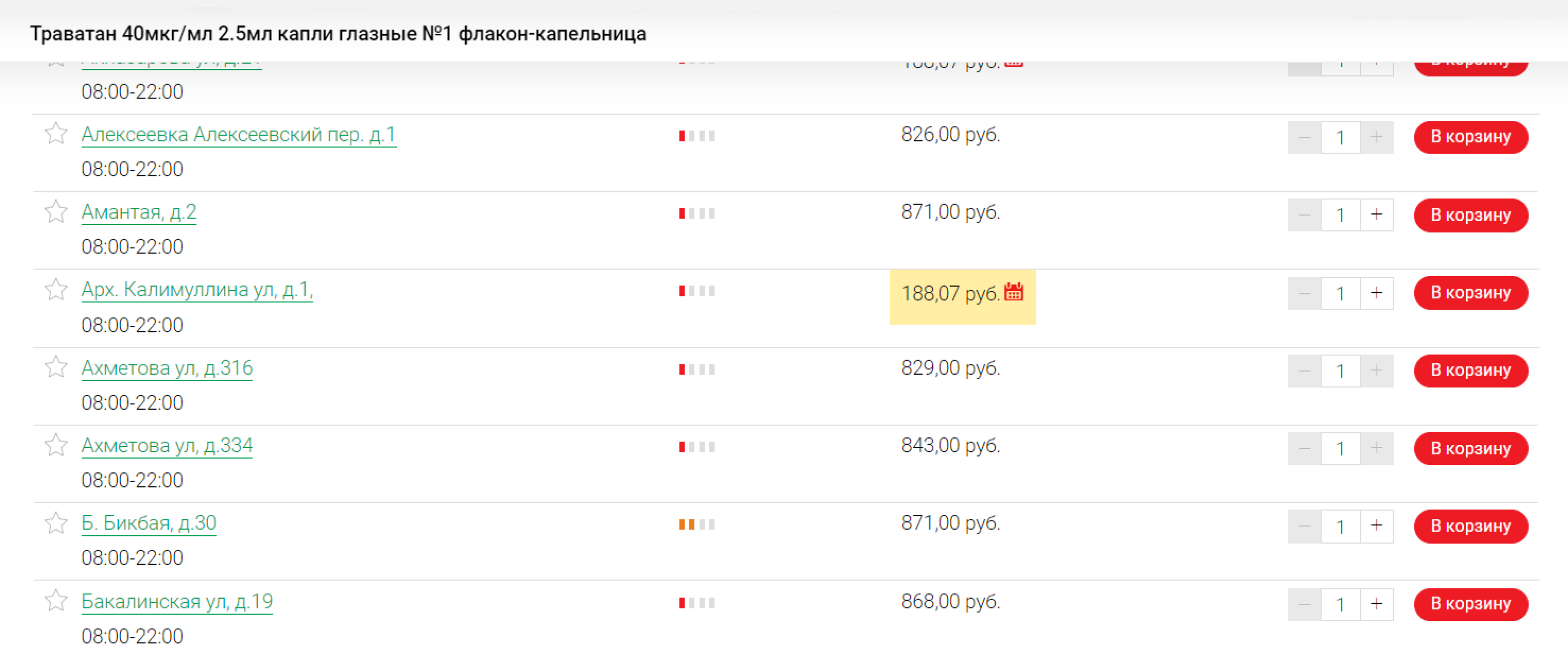Open Амантая, д.2 pharmacy link

coord(139,212)
